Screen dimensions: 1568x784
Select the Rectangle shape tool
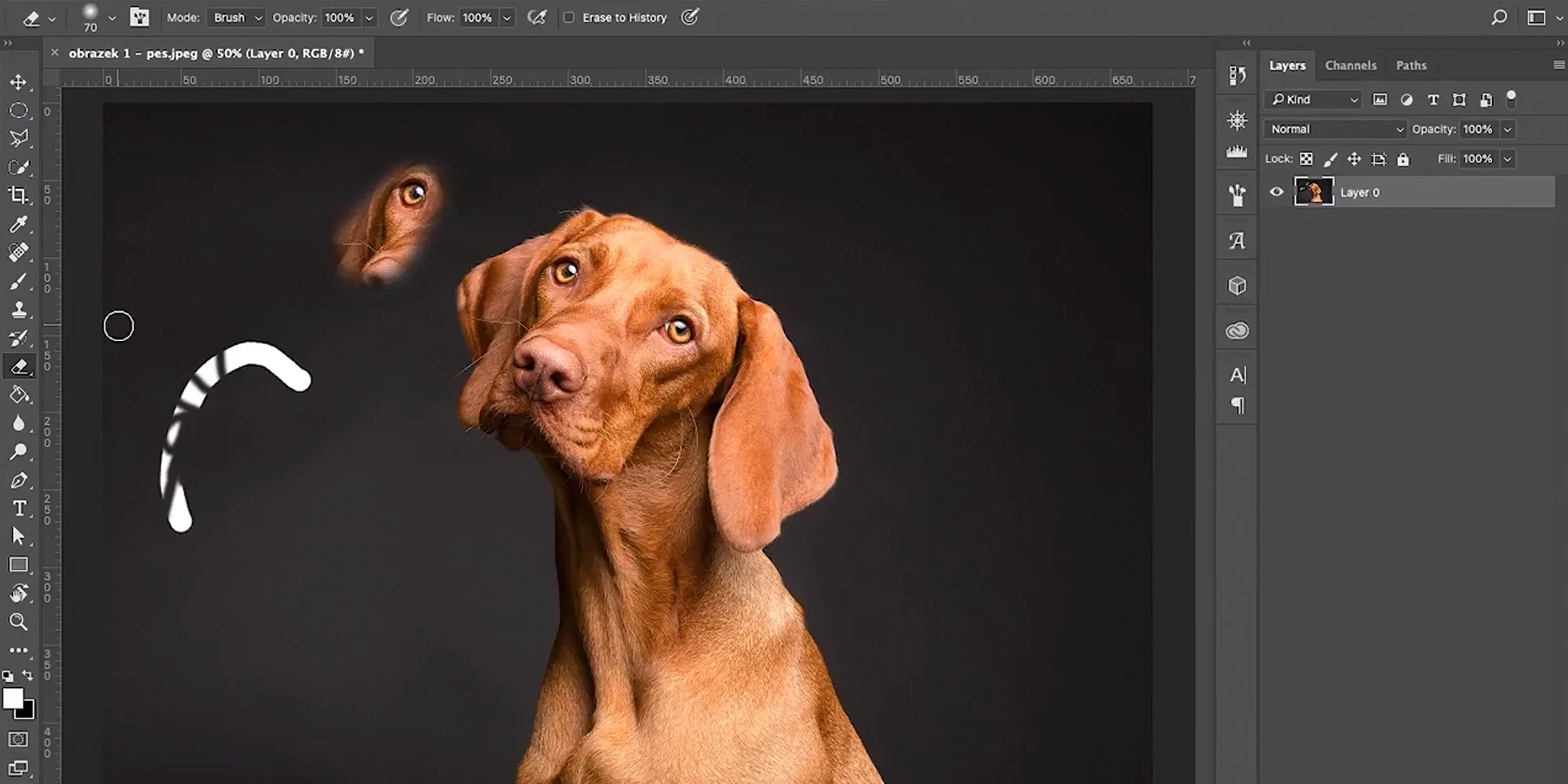(19, 564)
